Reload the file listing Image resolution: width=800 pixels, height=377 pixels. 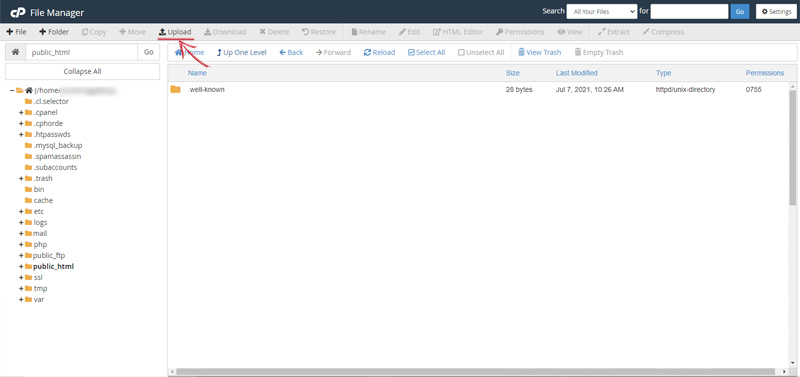379,52
